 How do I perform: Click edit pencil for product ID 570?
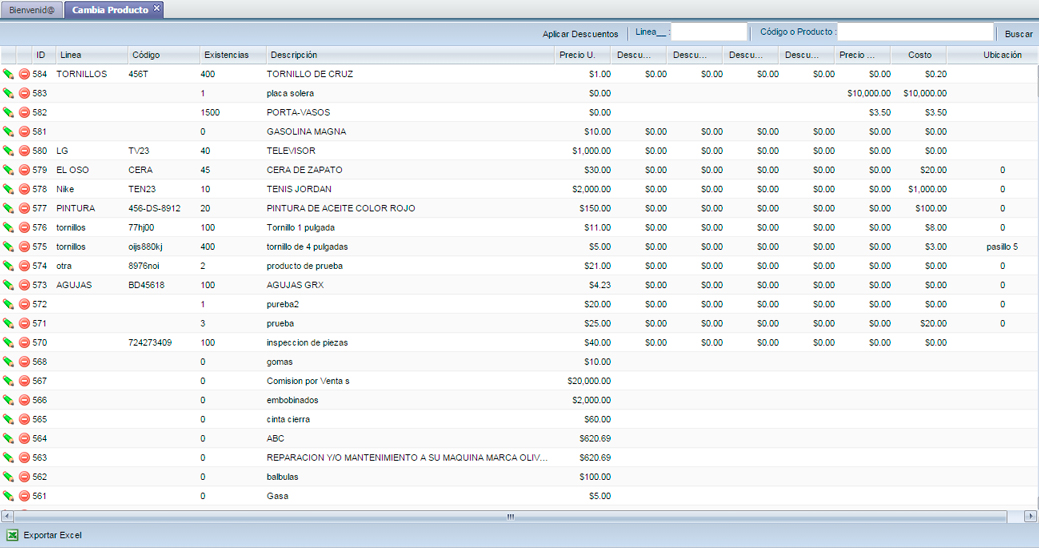tap(8, 343)
